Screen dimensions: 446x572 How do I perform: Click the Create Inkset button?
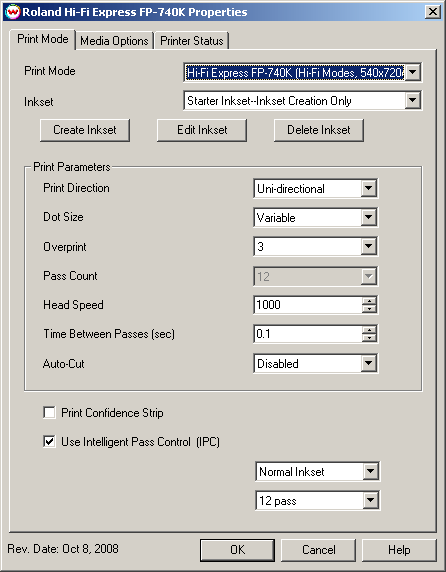pyautogui.click(x=85, y=130)
